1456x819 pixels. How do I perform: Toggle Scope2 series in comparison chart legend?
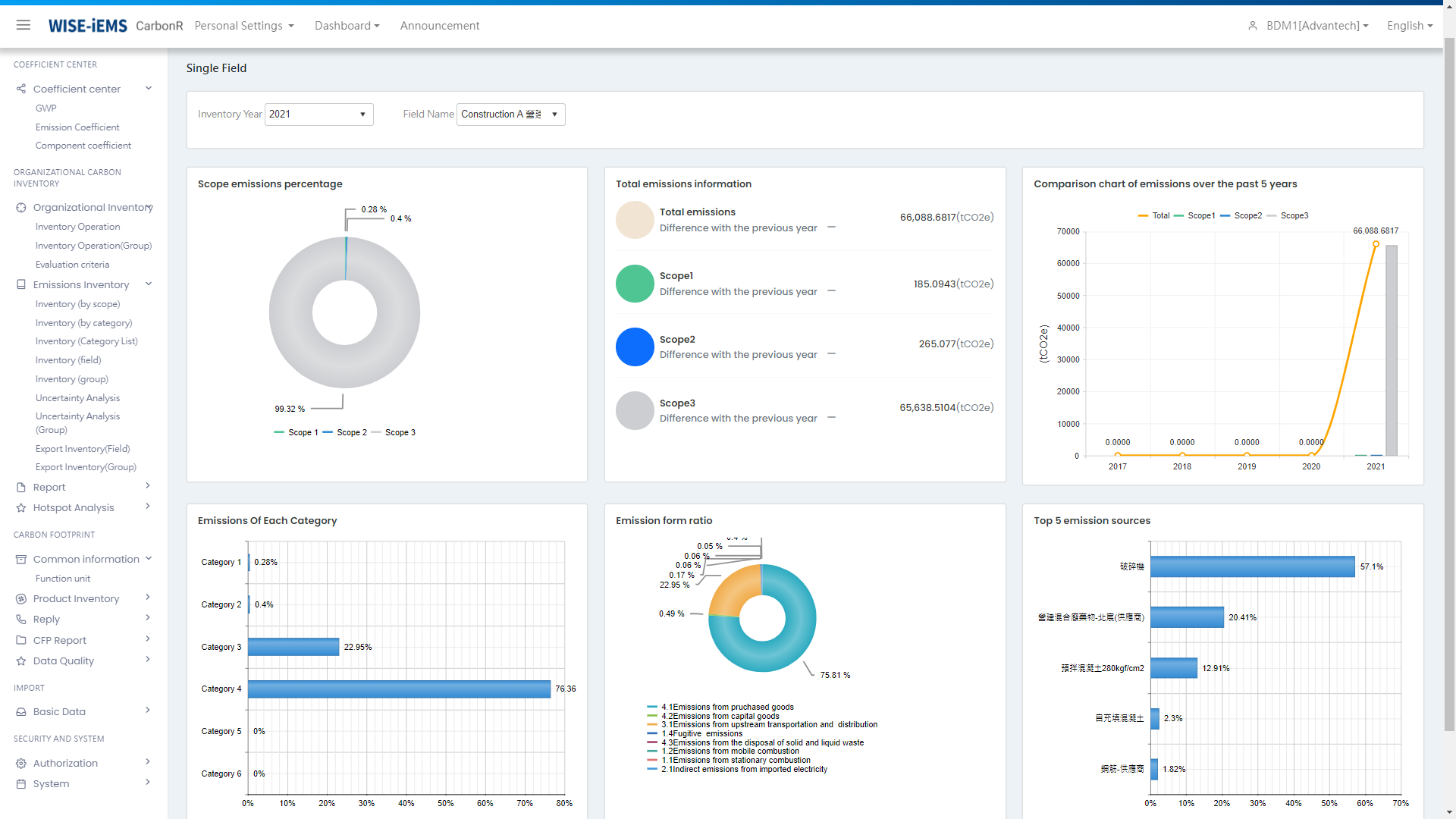click(x=1241, y=215)
